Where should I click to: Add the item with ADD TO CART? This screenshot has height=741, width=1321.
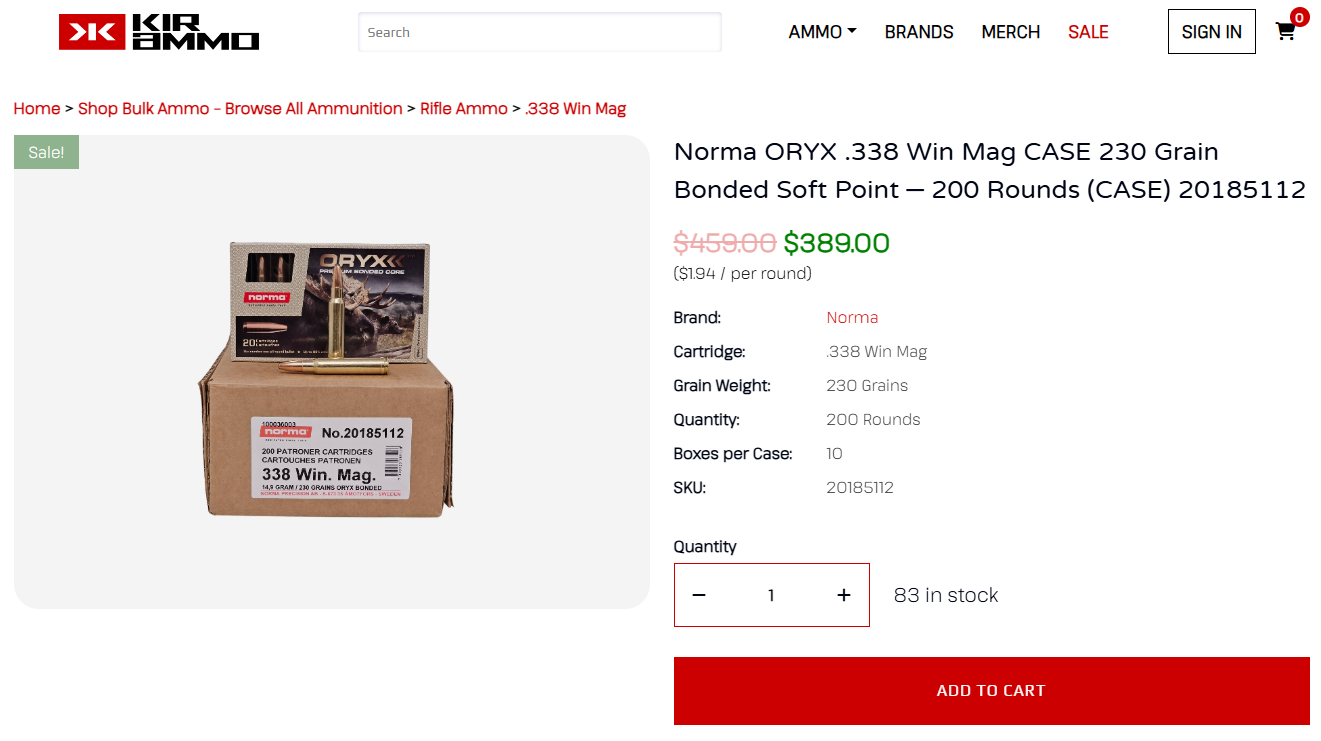tap(992, 691)
